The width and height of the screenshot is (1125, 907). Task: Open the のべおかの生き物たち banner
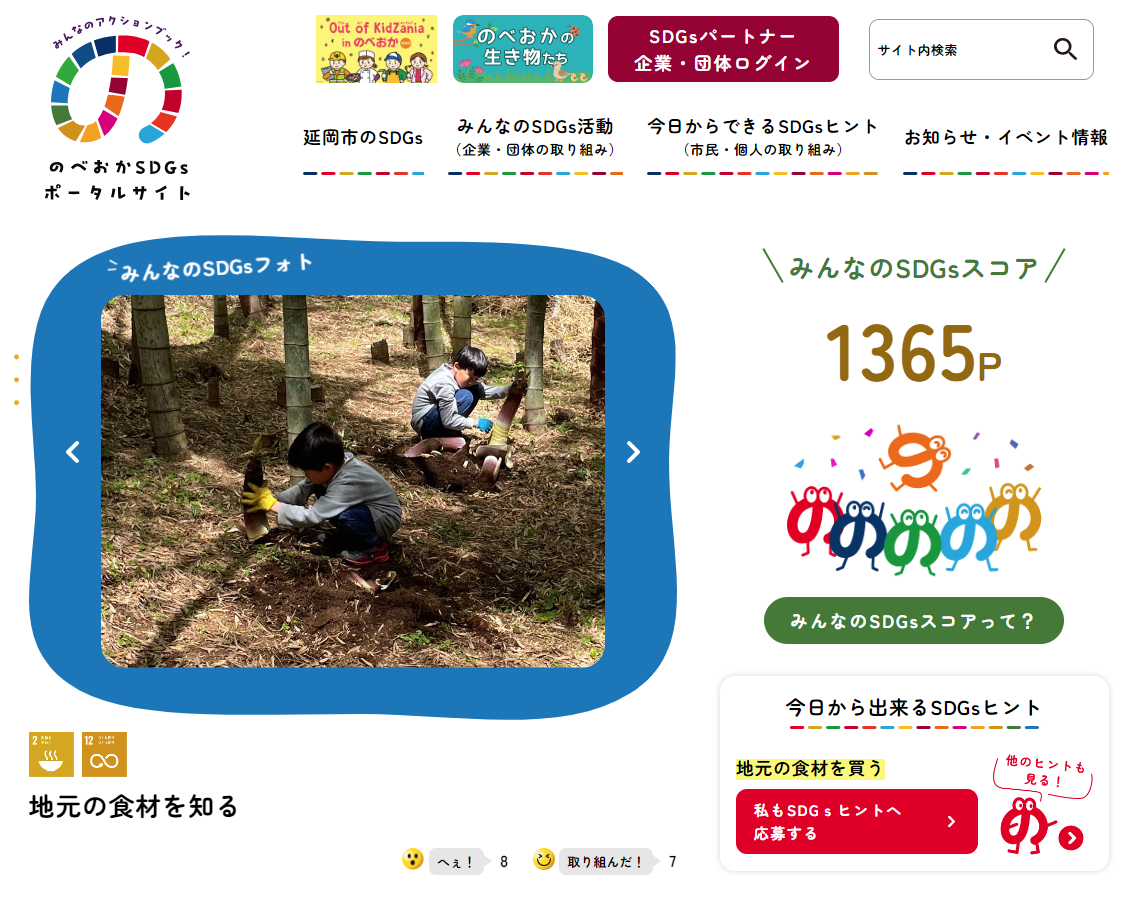point(523,49)
